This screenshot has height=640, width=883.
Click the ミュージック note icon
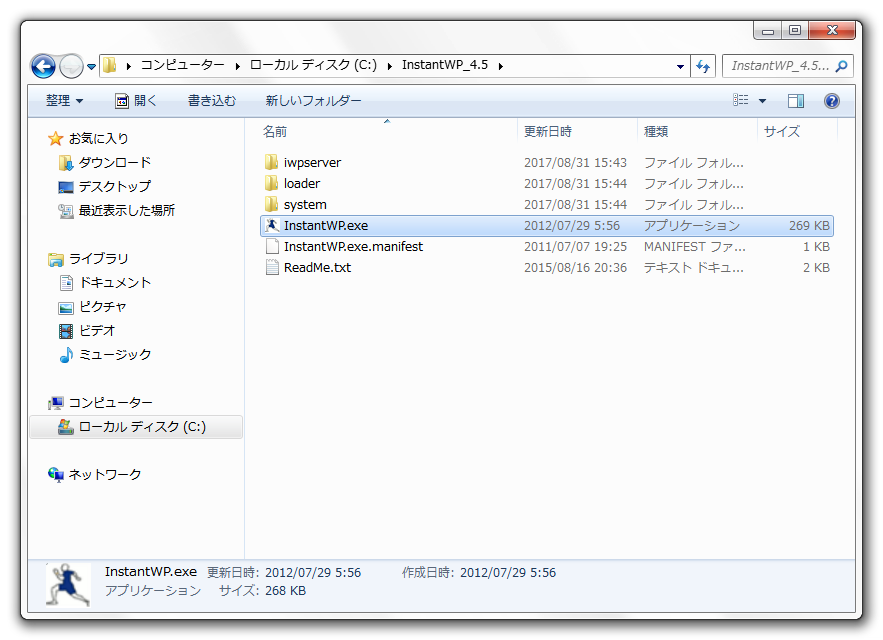pyautogui.click(x=66, y=355)
